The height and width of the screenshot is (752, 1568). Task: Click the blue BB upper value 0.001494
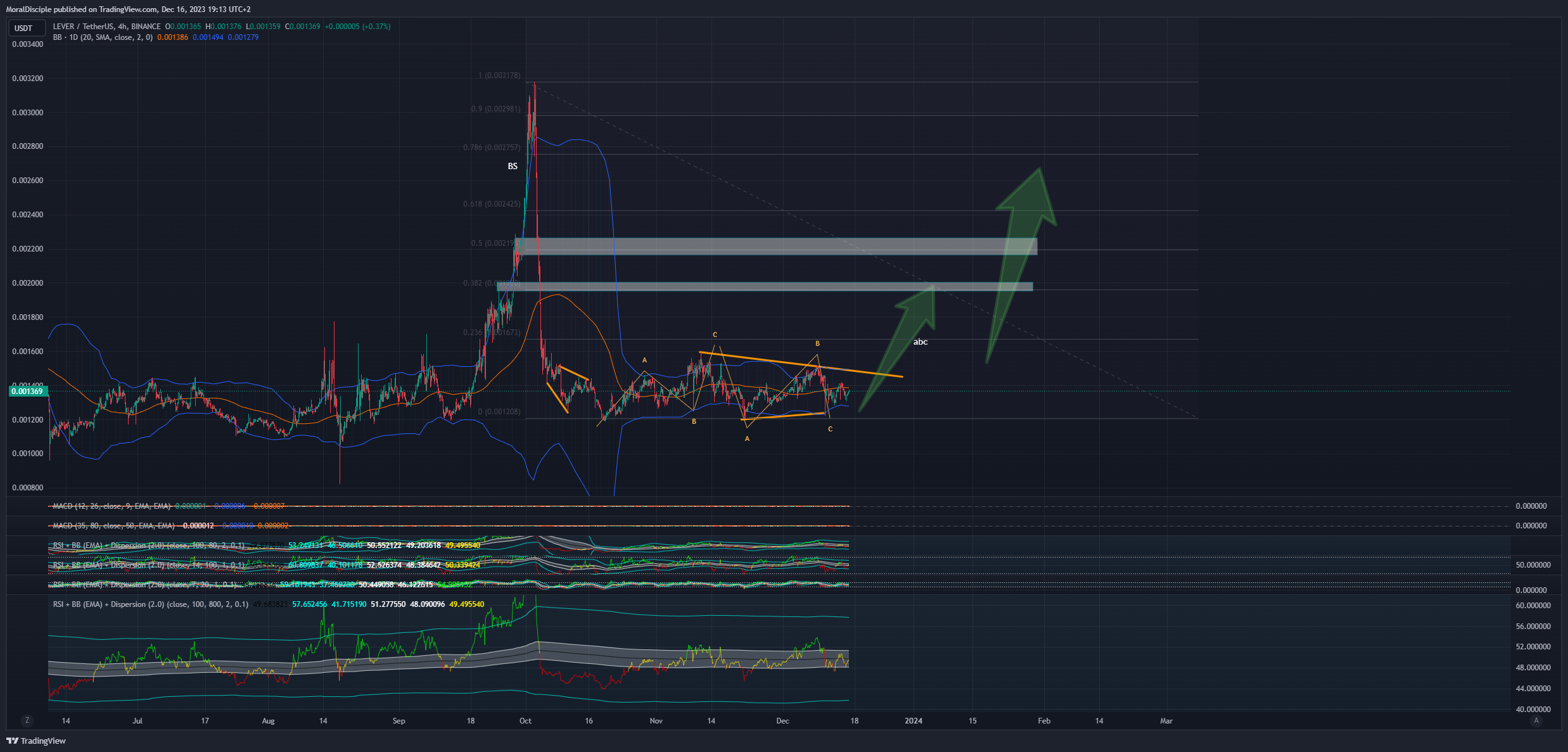point(208,37)
